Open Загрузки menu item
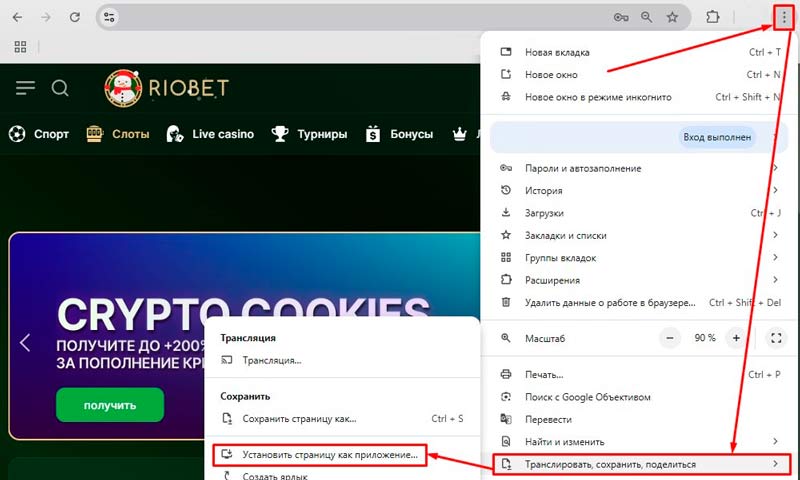800x480 pixels. click(x=640, y=213)
